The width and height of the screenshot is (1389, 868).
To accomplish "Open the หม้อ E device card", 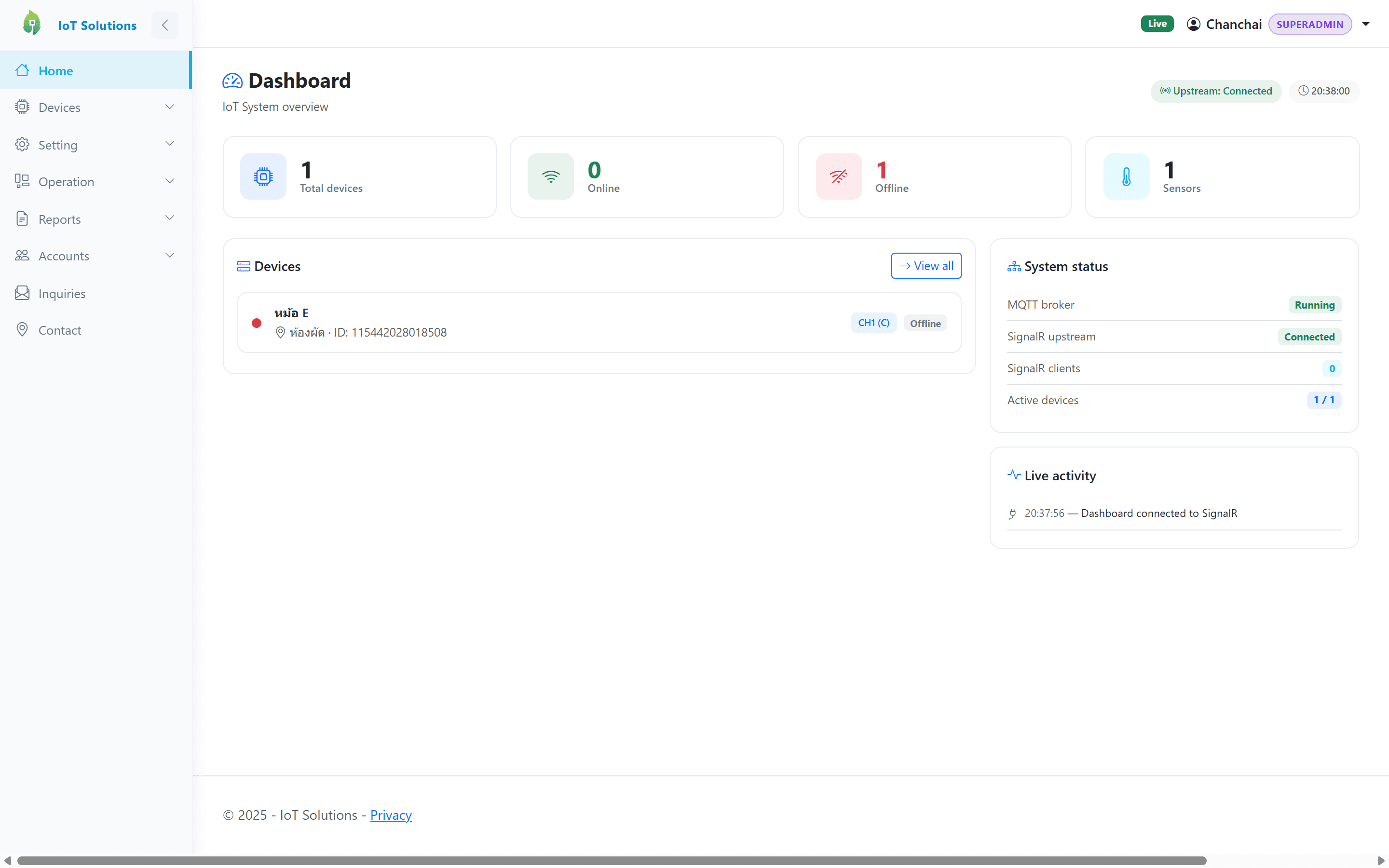I will [599, 323].
